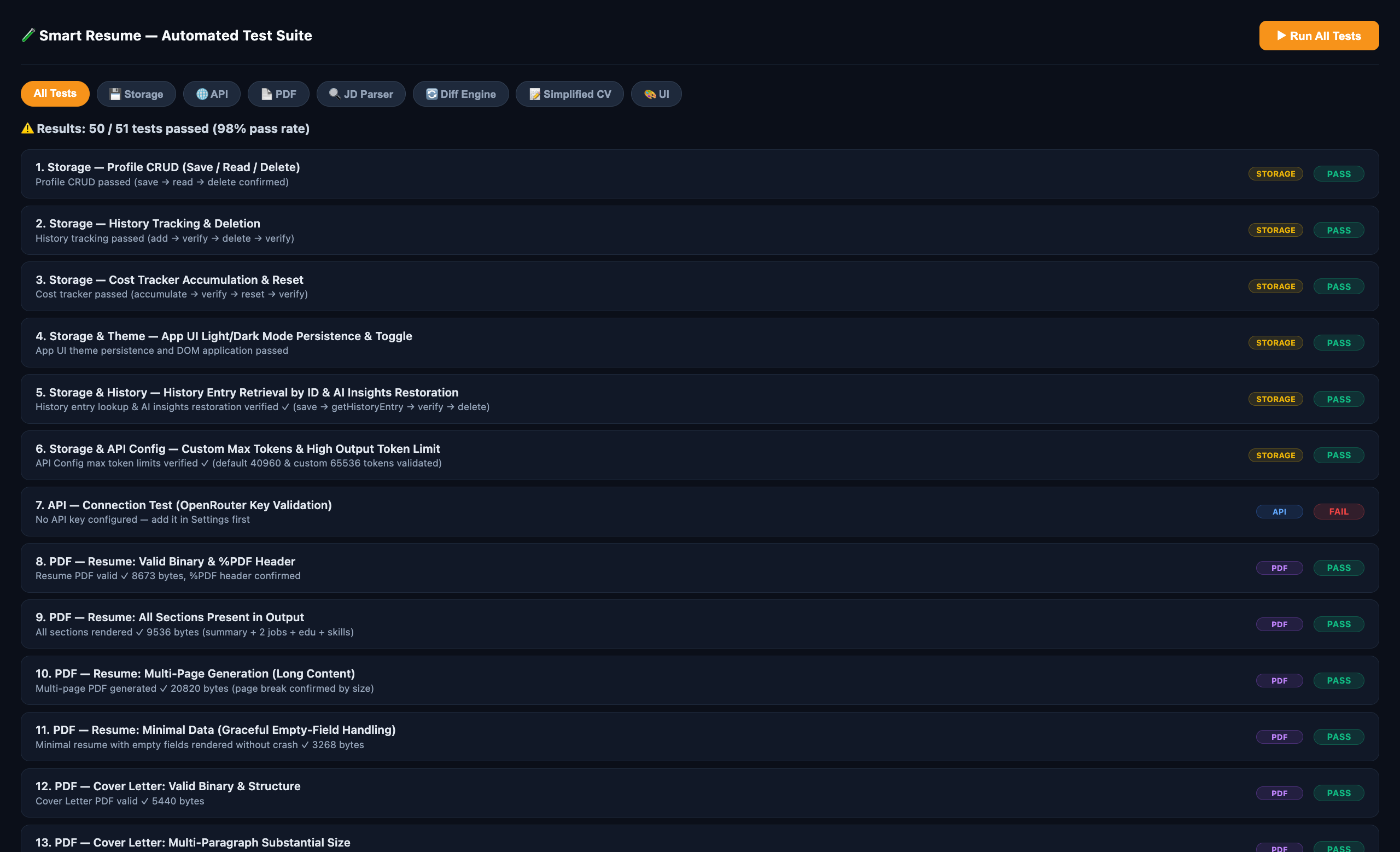Click test 5 History Entry Retrieval by ID
Viewport: 1400px width, 852px height.
700,399
